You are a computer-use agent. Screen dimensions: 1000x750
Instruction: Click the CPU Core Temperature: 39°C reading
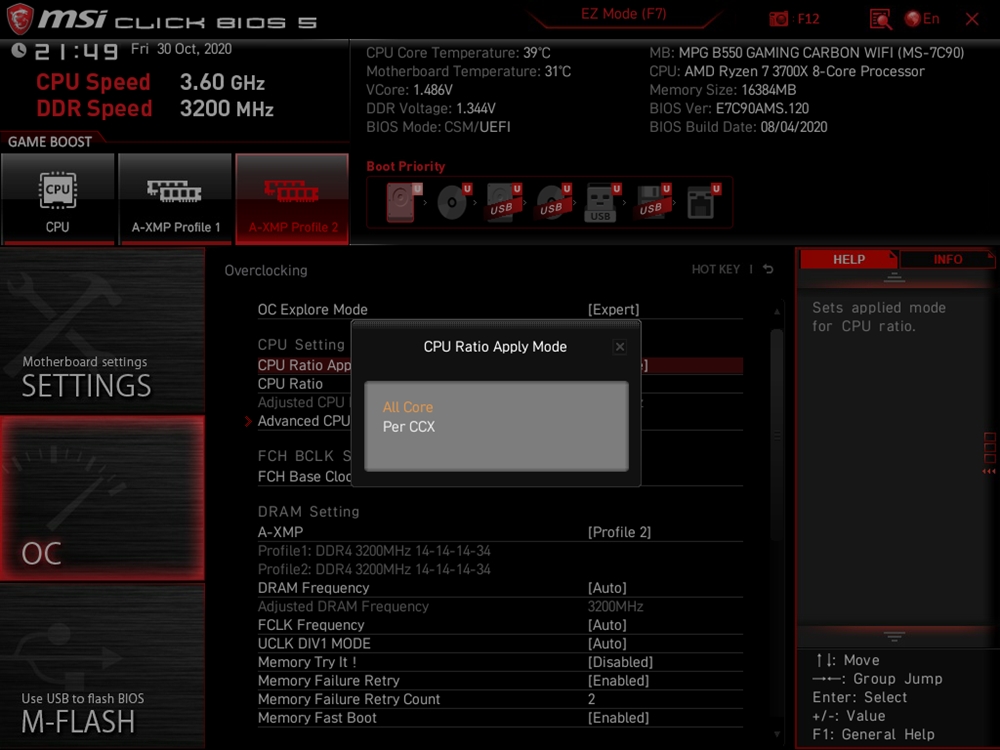[x=458, y=52]
